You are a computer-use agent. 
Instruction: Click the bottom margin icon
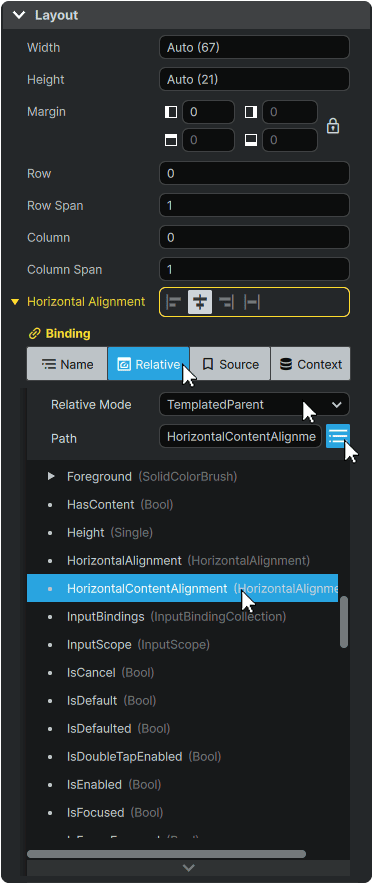(x=251, y=140)
